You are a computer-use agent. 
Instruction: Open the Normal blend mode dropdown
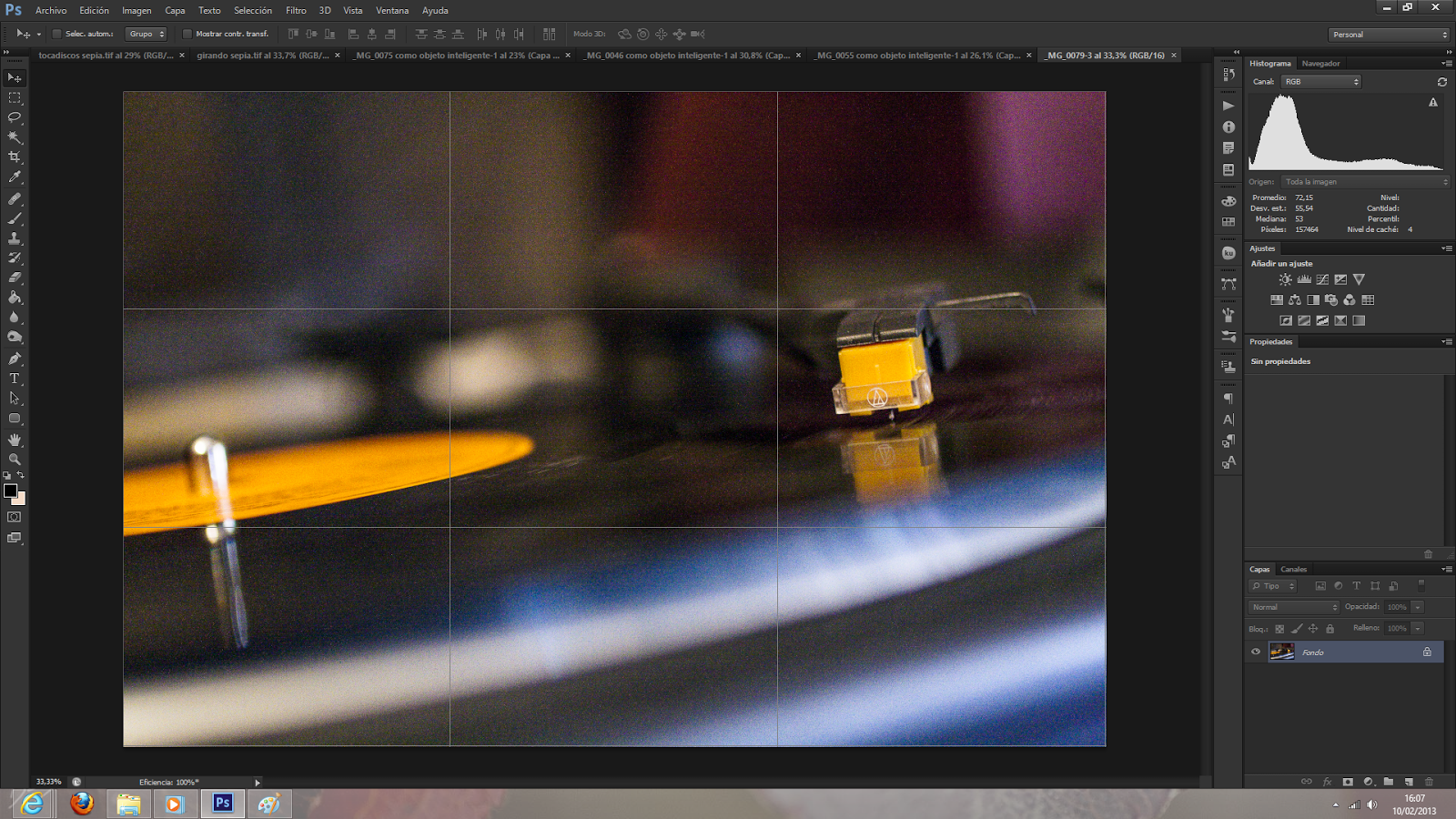click(x=1293, y=607)
